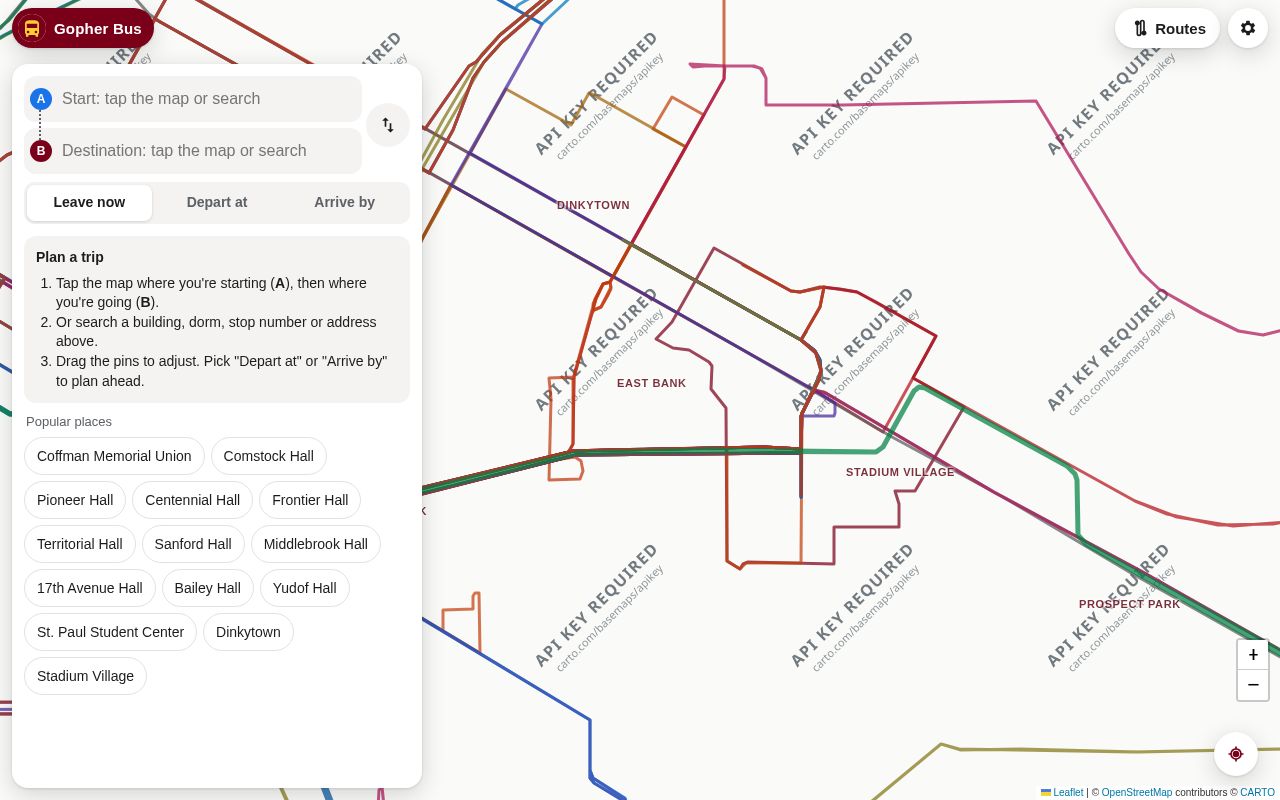The height and width of the screenshot is (800, 1280).
Task: Choose Dinkytown popular place chip
Action: pos(248,632)
